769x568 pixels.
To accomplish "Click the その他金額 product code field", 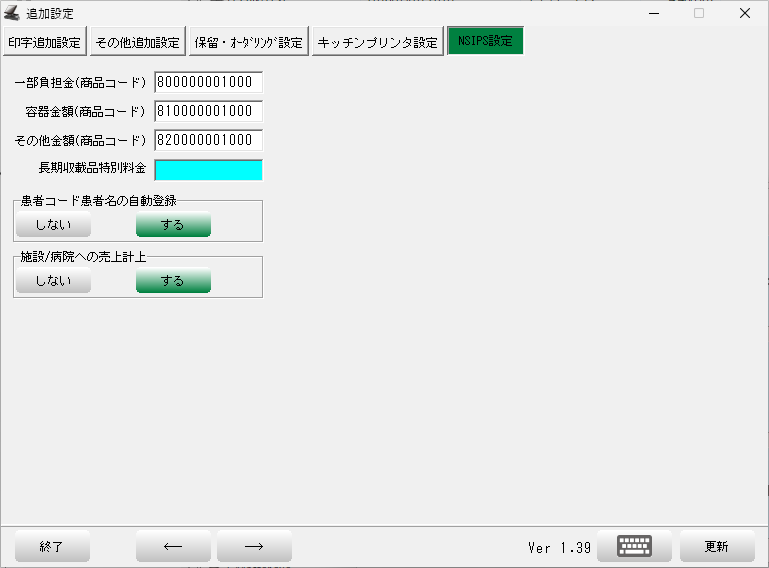I will (208, 140).
